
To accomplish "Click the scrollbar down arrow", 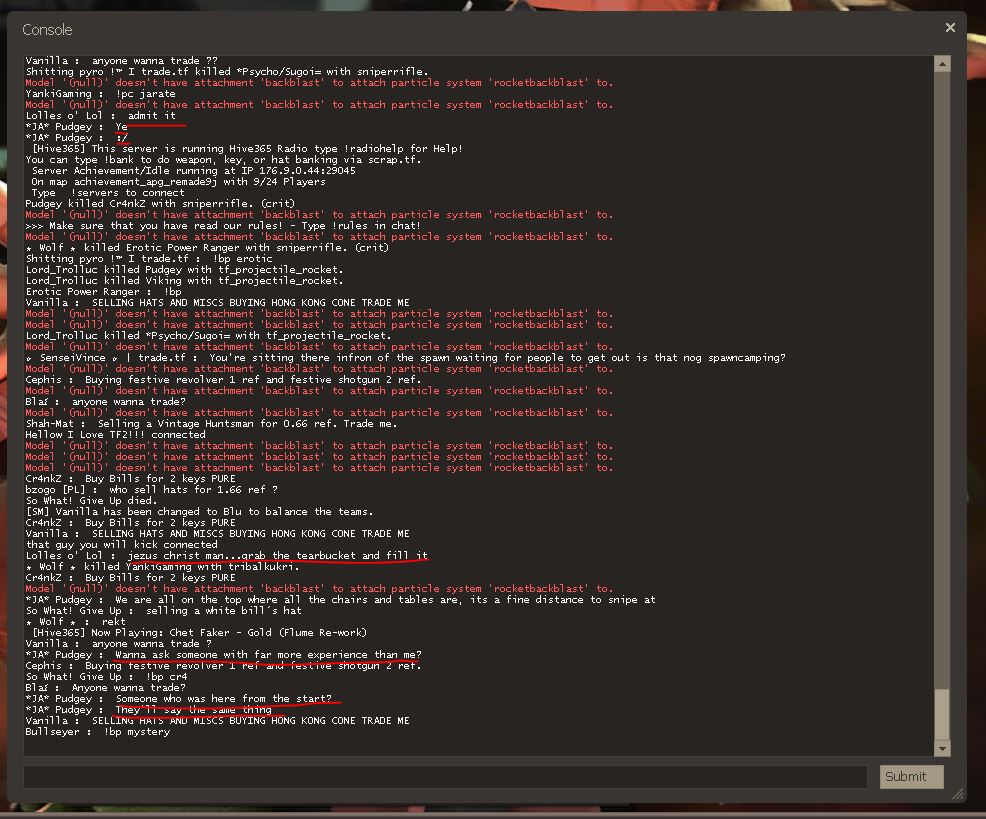I will (941, 748).
